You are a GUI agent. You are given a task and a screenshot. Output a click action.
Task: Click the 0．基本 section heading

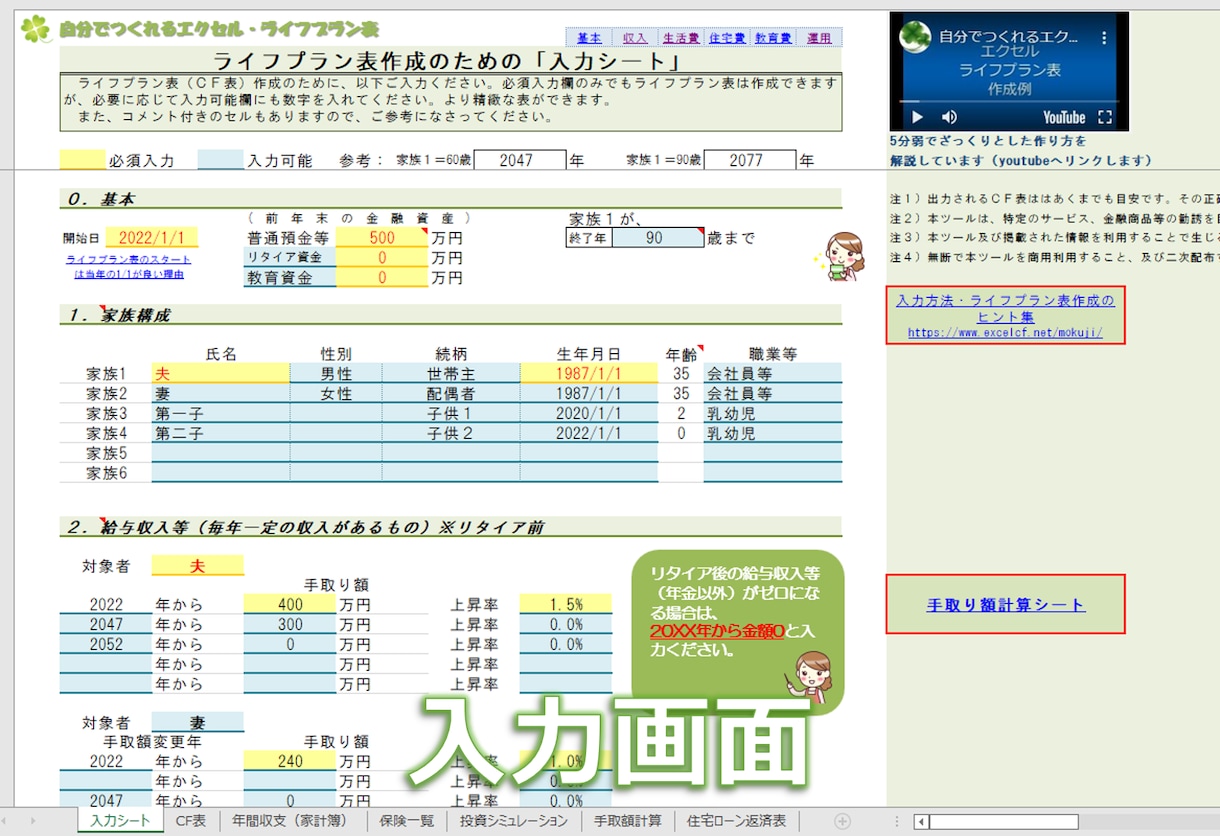101,199
